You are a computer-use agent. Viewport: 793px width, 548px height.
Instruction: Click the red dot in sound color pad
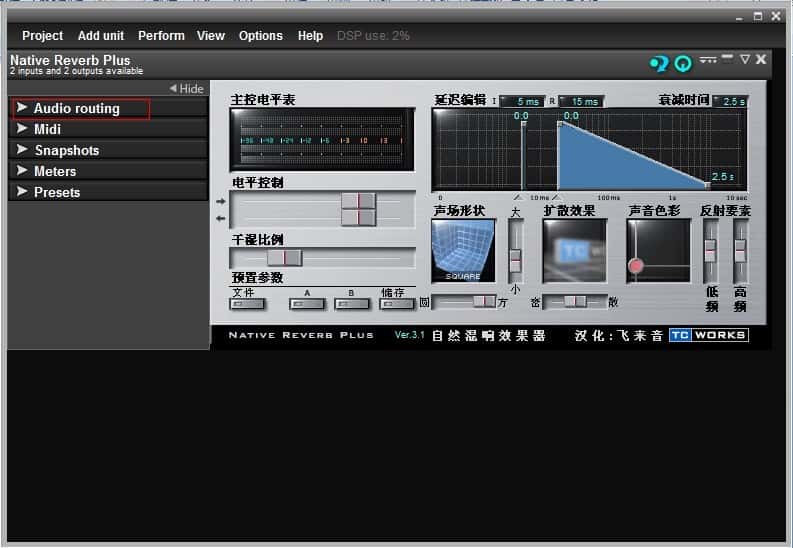635,265
